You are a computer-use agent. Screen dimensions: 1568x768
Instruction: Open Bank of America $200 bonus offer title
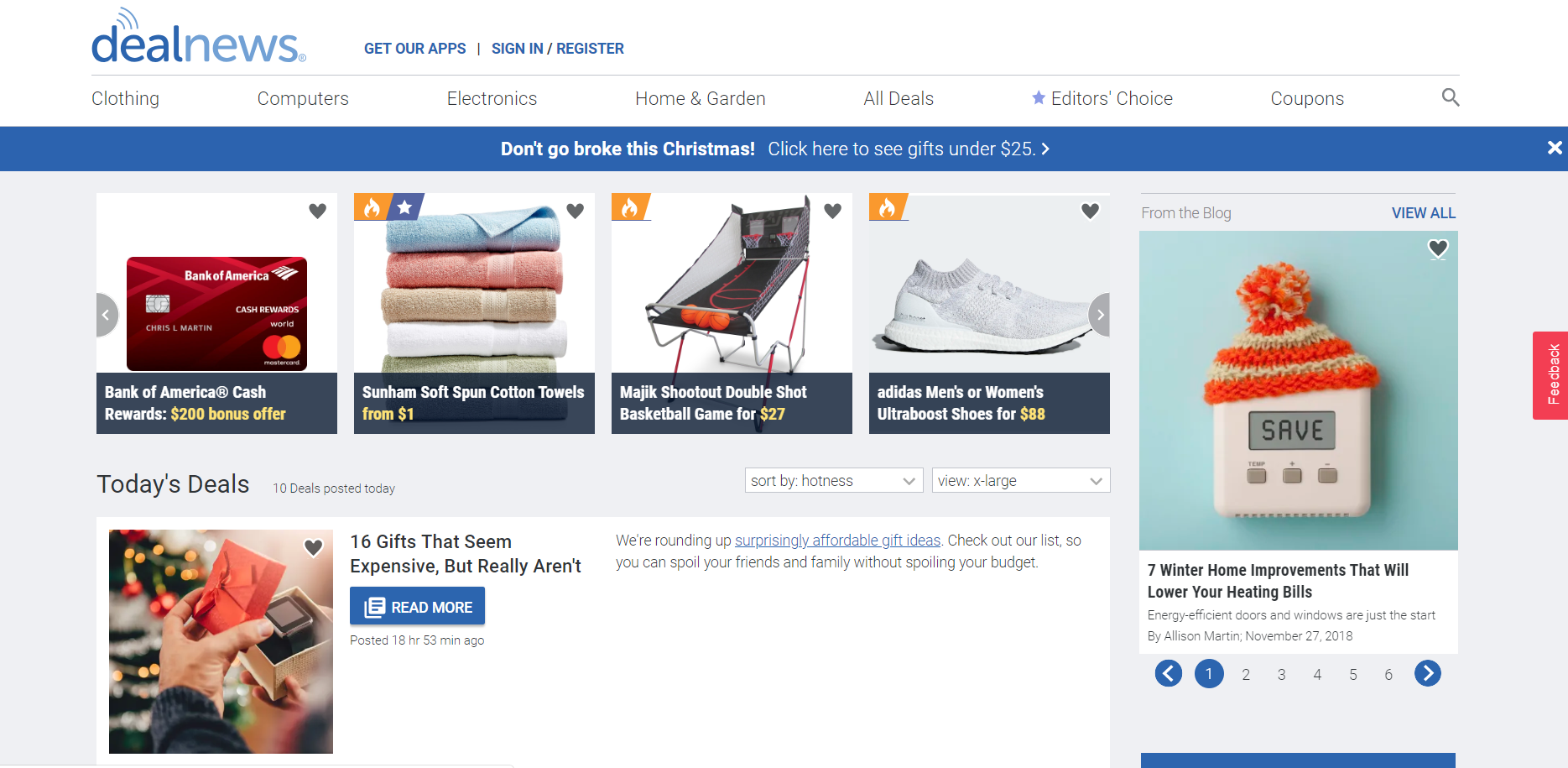tap(195, 403)
